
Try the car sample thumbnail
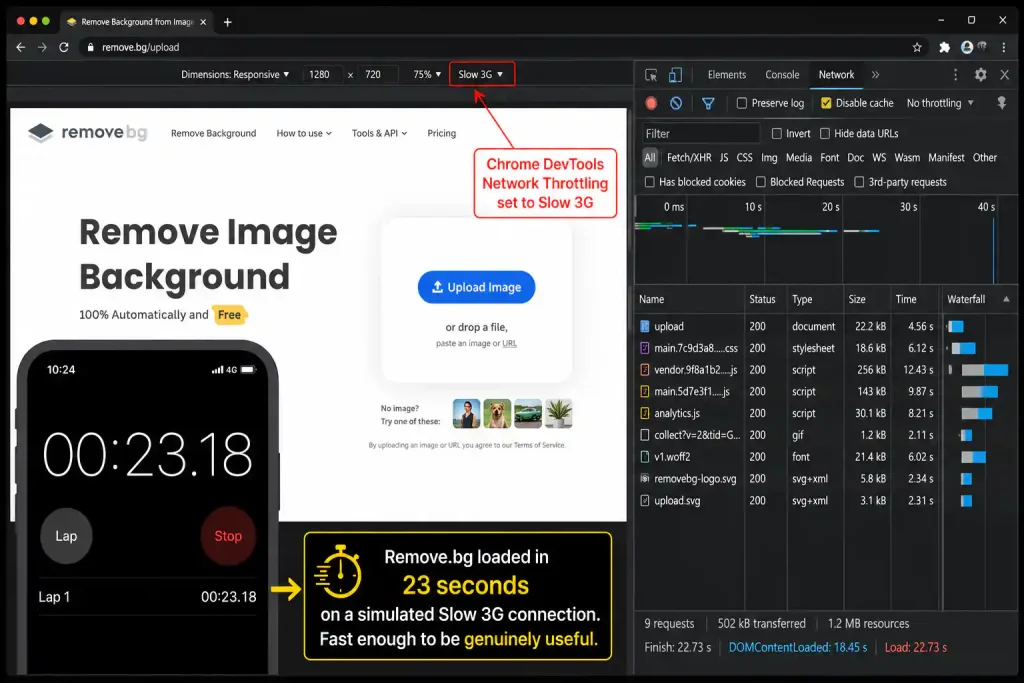[528, 413]
